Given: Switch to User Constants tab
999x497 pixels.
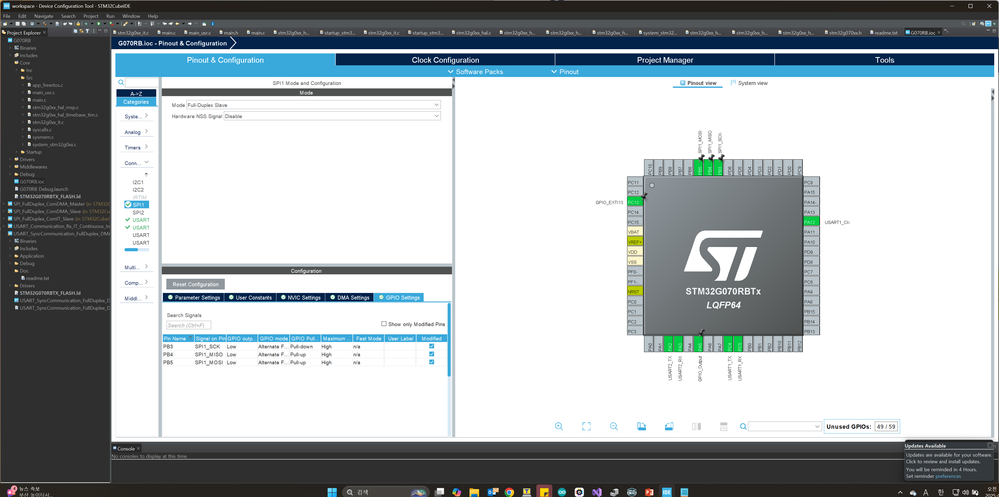Looking at the screenshot, I should (x=250, y=298).
